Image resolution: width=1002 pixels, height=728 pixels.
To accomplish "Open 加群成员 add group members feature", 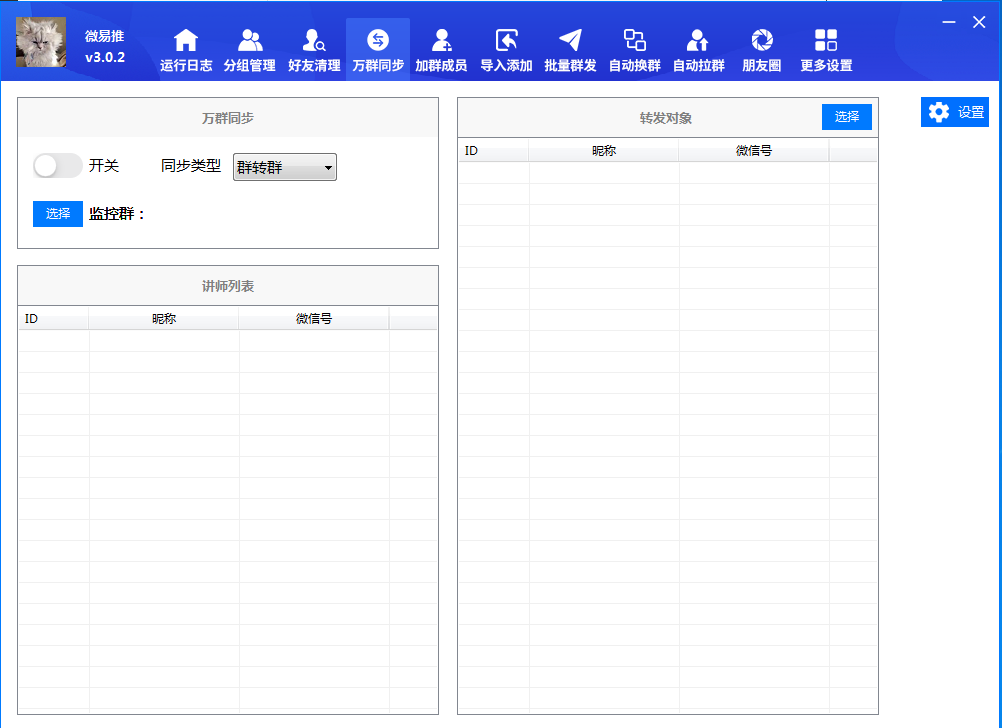I will point(442,47).
